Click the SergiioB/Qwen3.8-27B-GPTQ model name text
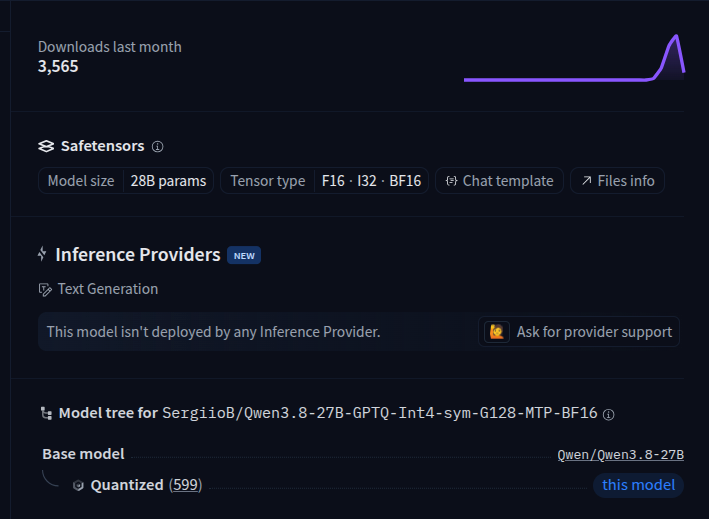709x519 pixels. coord(380,413)
